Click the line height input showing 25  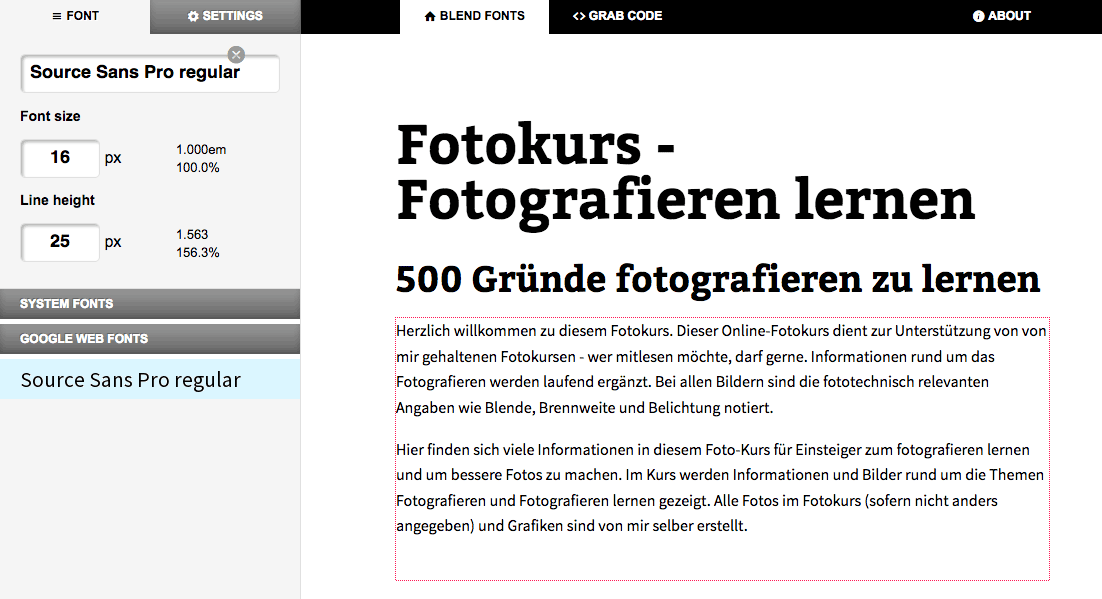pyautogui.click(x=60, y=243)
